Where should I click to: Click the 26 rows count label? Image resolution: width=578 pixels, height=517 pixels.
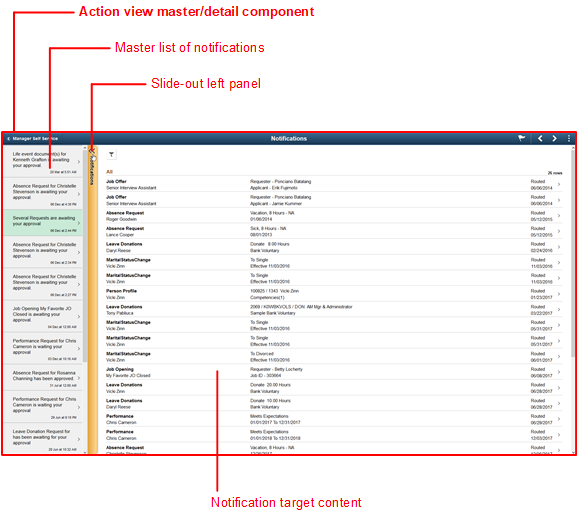click(x=555, y=173)
